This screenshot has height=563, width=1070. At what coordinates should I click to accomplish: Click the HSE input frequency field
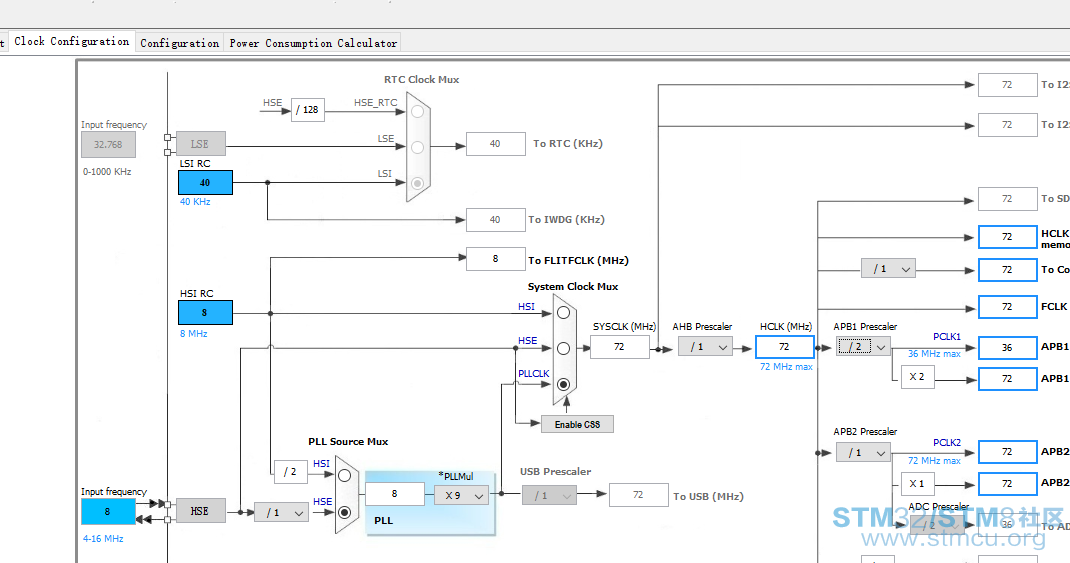pyautogui.click(x=108, y=512)
